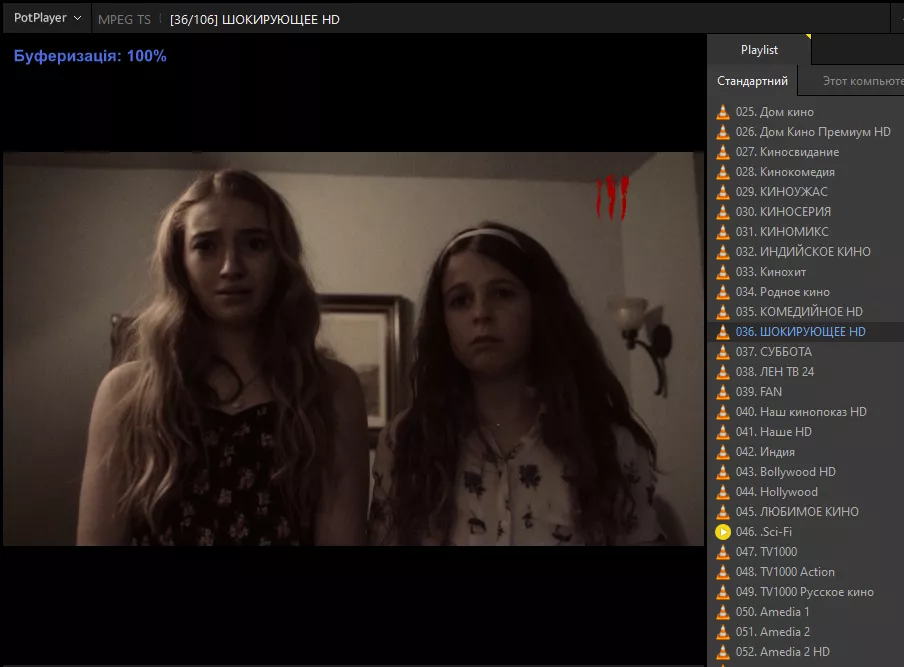
Task: Select playlist item 044. Hollywood
Action: tap(806, 492)
